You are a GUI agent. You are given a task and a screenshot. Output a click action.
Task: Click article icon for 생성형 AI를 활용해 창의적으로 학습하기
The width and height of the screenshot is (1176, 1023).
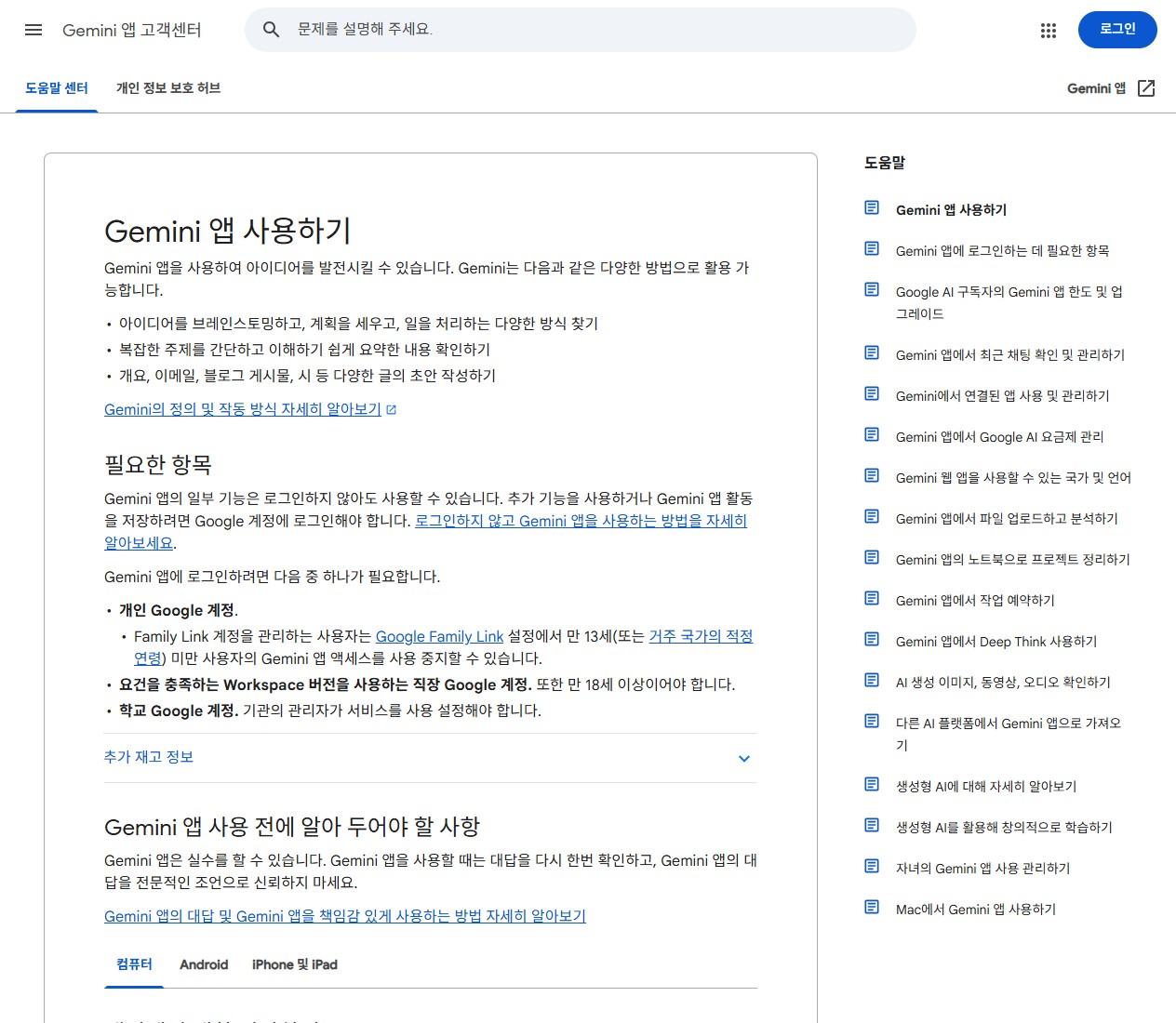[x=872, y=825]
